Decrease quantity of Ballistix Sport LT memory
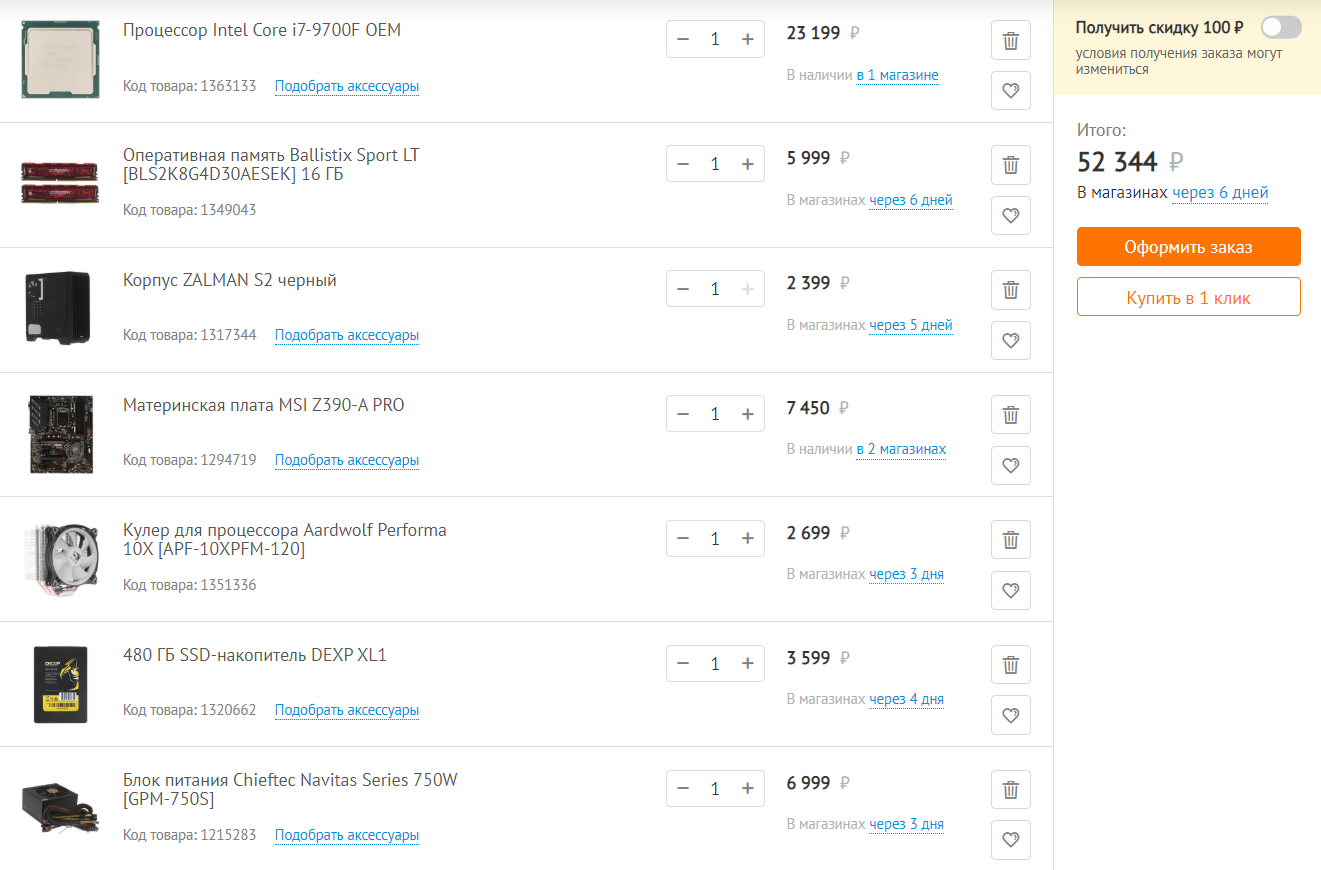 (x=683, y=164)
